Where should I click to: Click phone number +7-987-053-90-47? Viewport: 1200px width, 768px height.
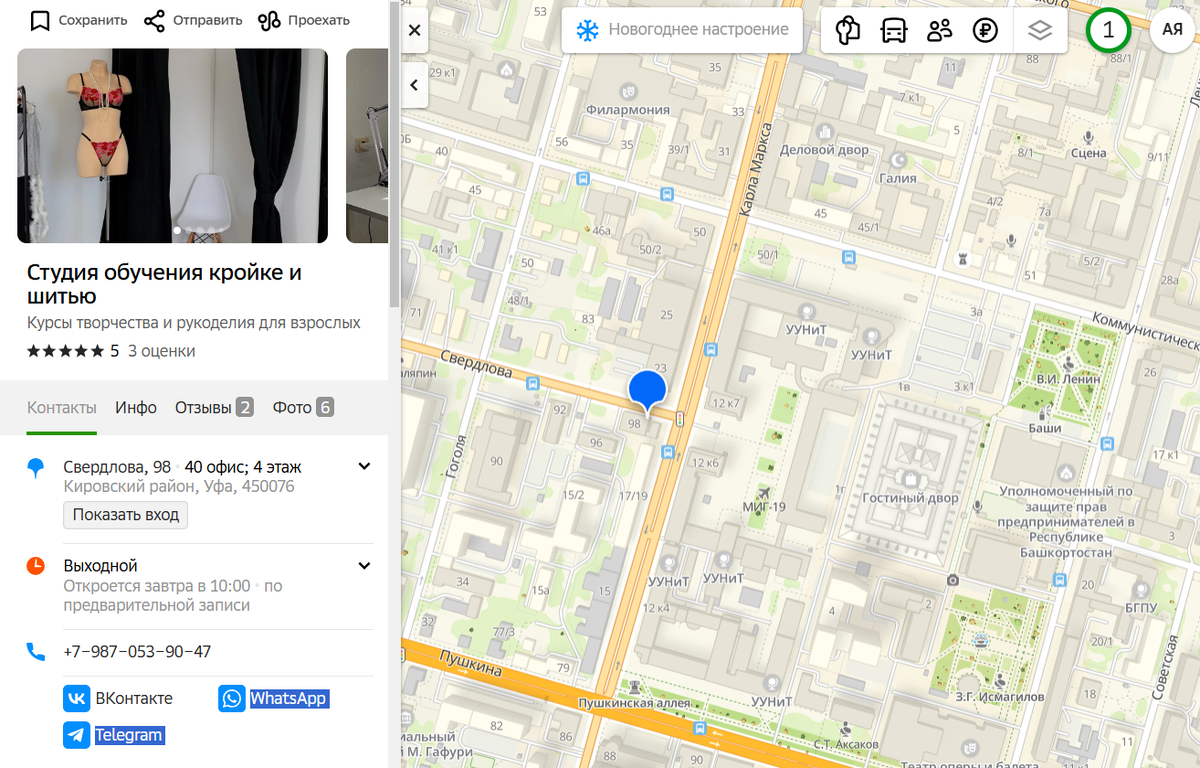[x=137, y=652]
